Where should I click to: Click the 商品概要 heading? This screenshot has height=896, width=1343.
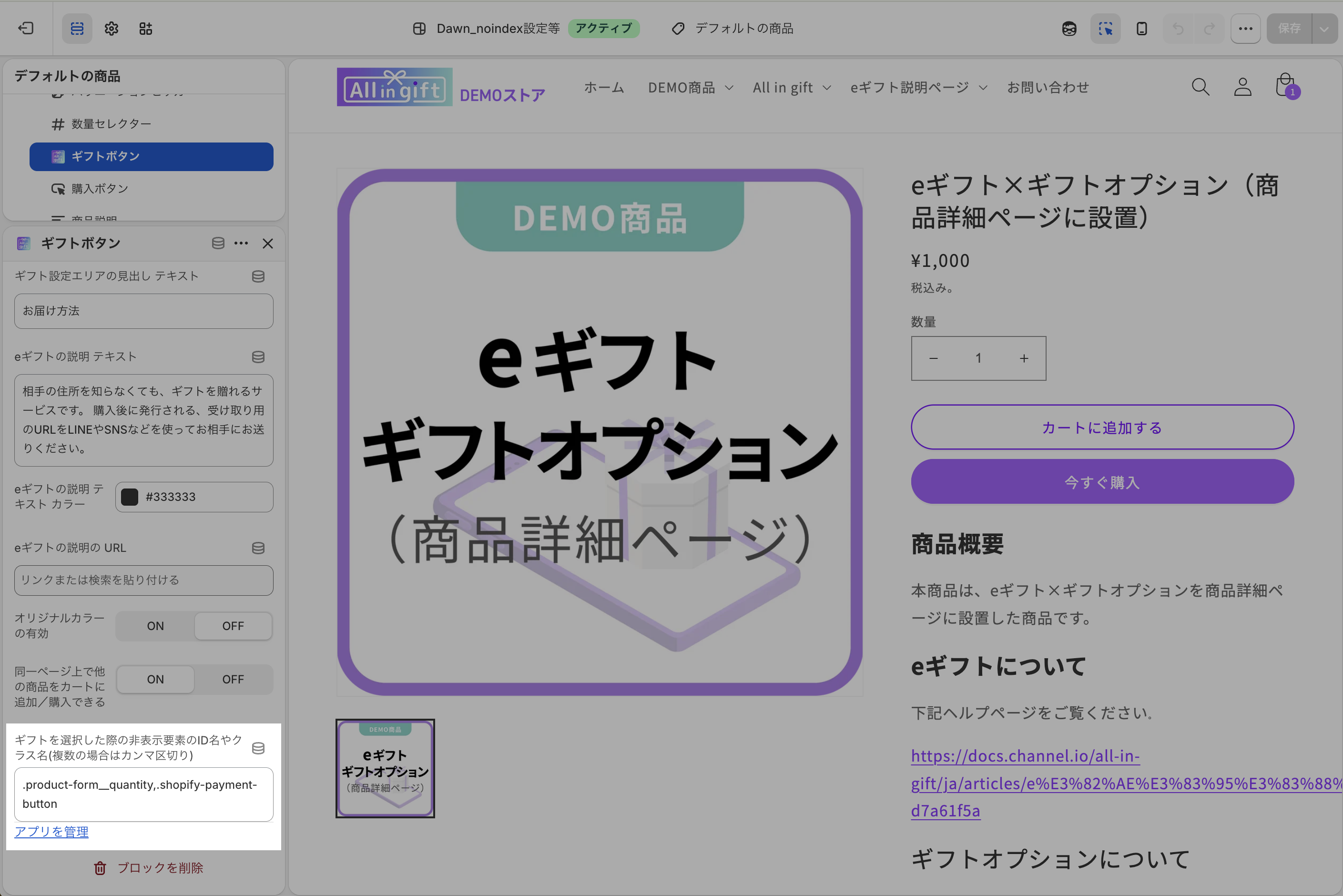[x=957, y=544]
